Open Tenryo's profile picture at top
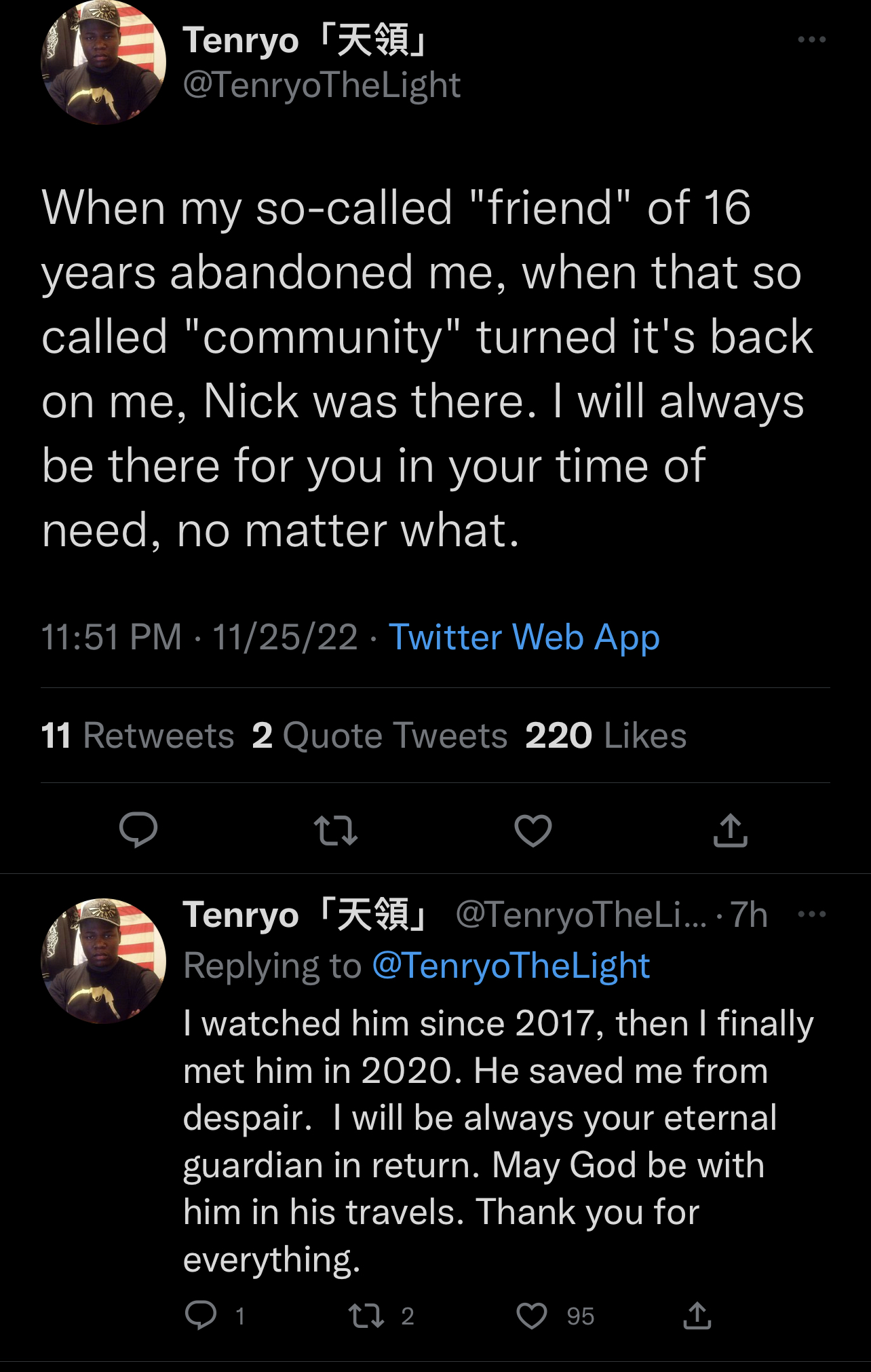The image size is (871, 1372). [x=104, y=62]
